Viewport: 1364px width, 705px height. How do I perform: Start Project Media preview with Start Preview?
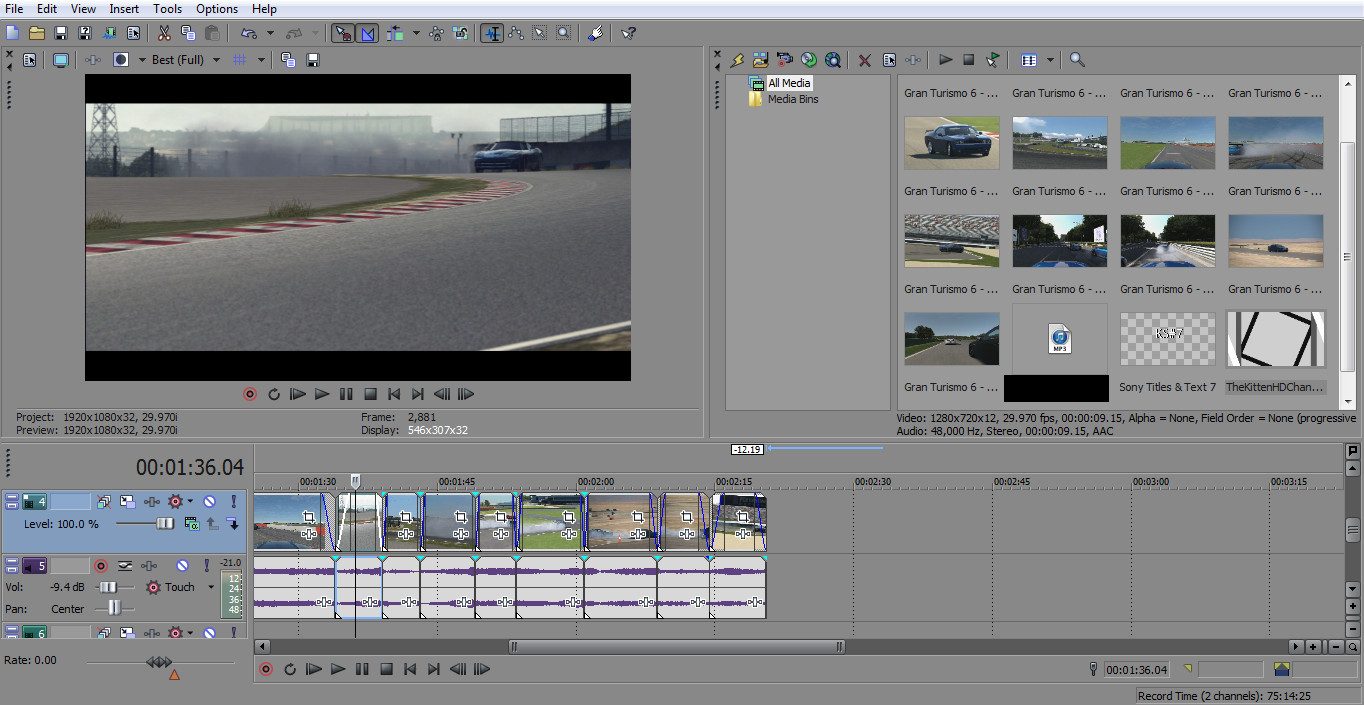tap(945, 60)
